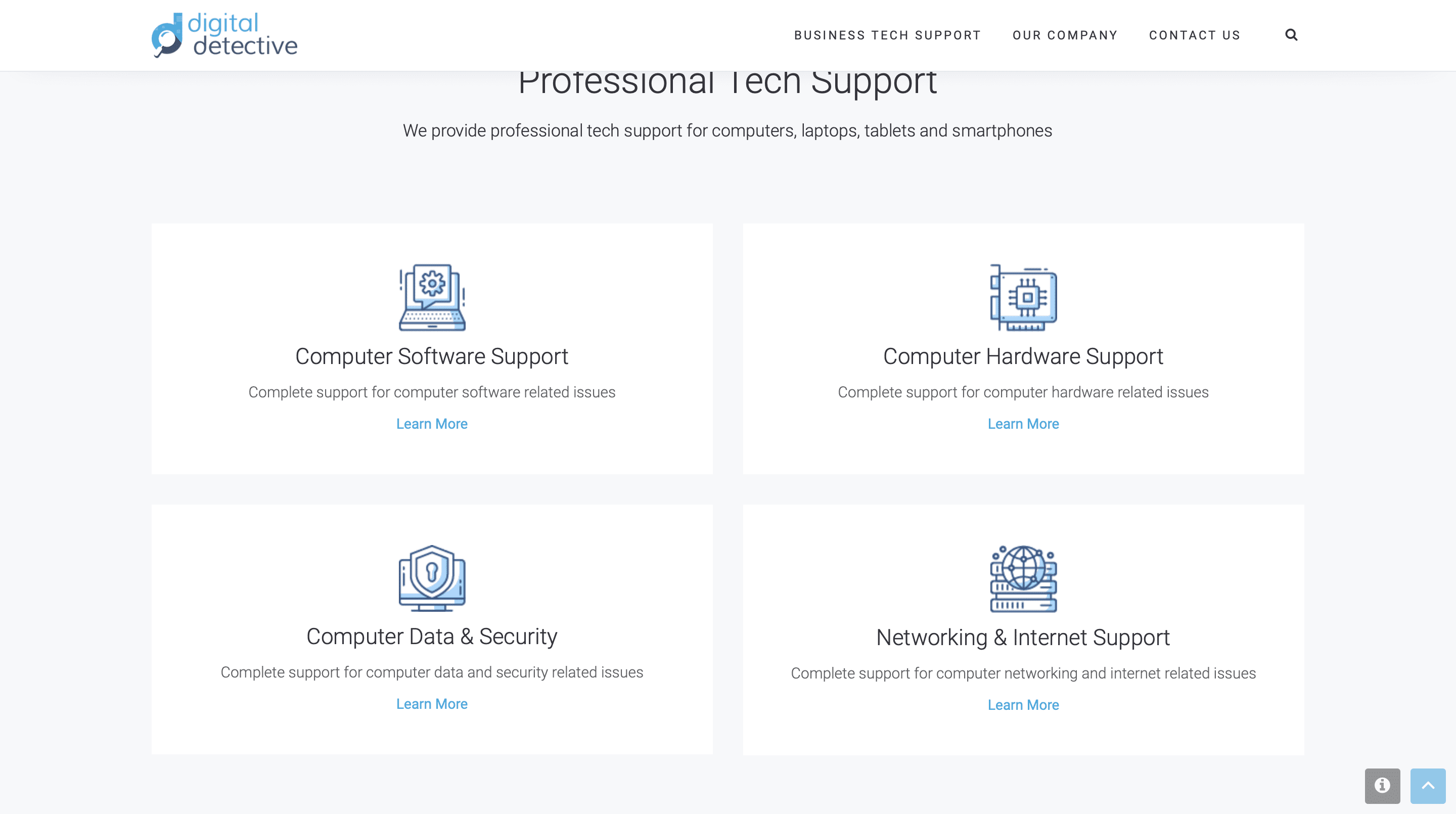Learn More about Computer Hardware Support
This screenshot has width=1456, height=814.
click(1023, 424)
